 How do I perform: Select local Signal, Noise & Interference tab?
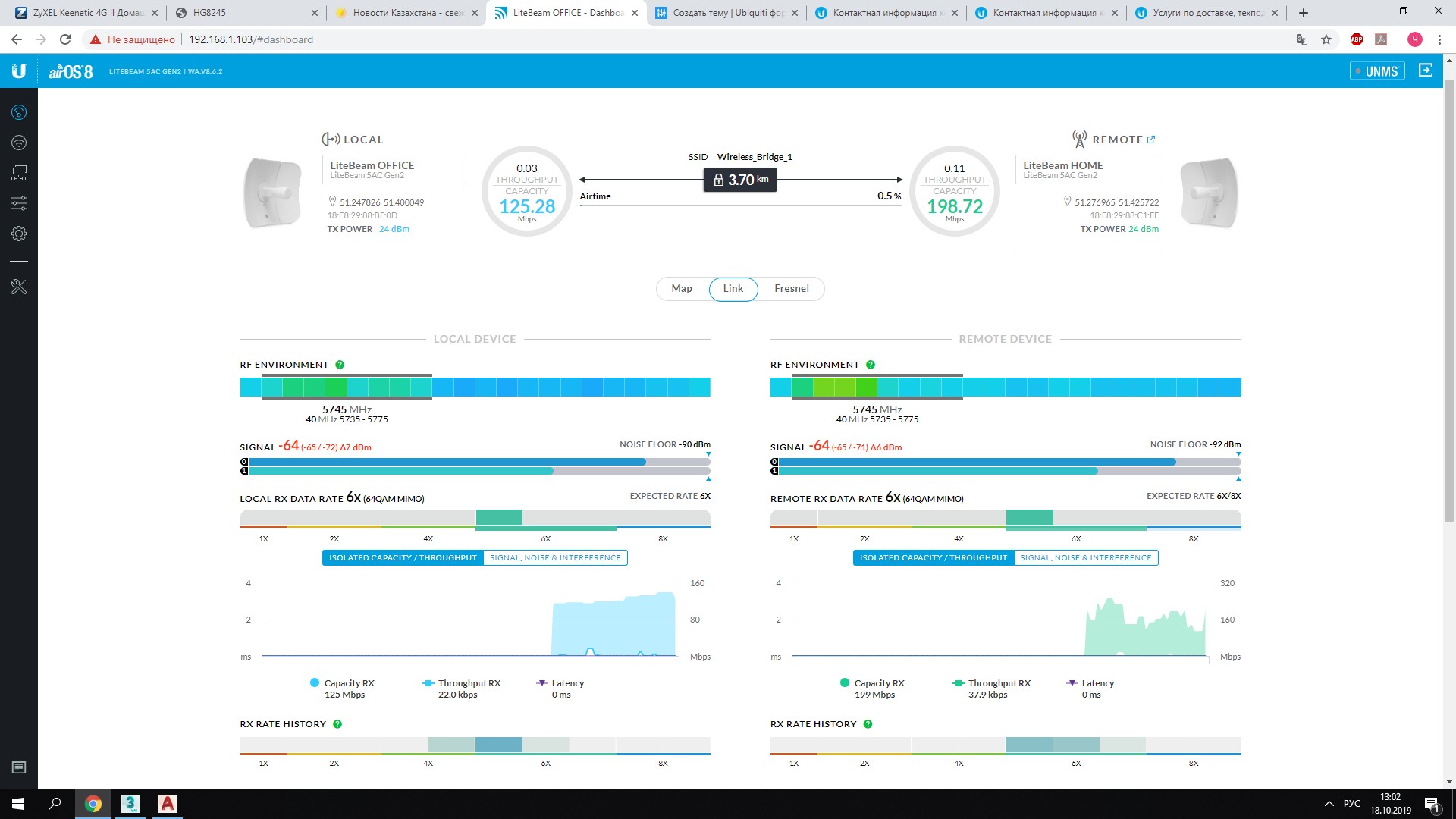[x=555, y=558]
